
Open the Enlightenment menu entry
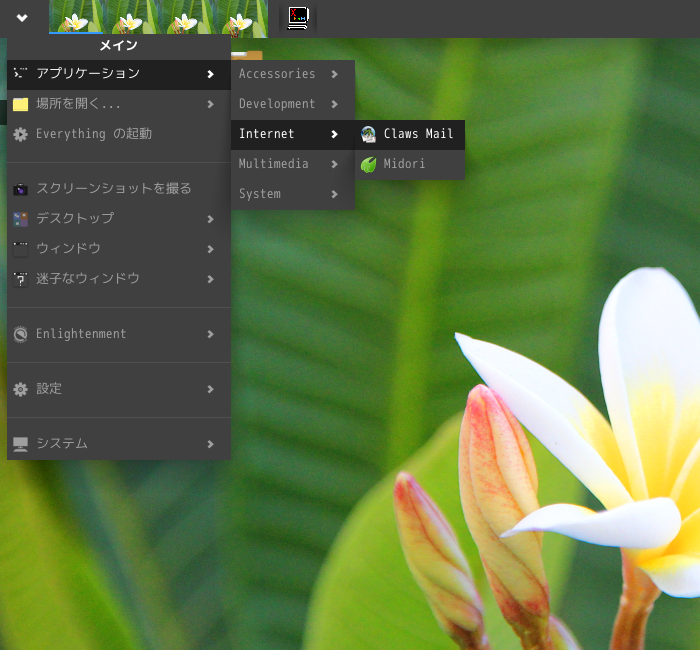pyautogui.click(x=119, y=334)
